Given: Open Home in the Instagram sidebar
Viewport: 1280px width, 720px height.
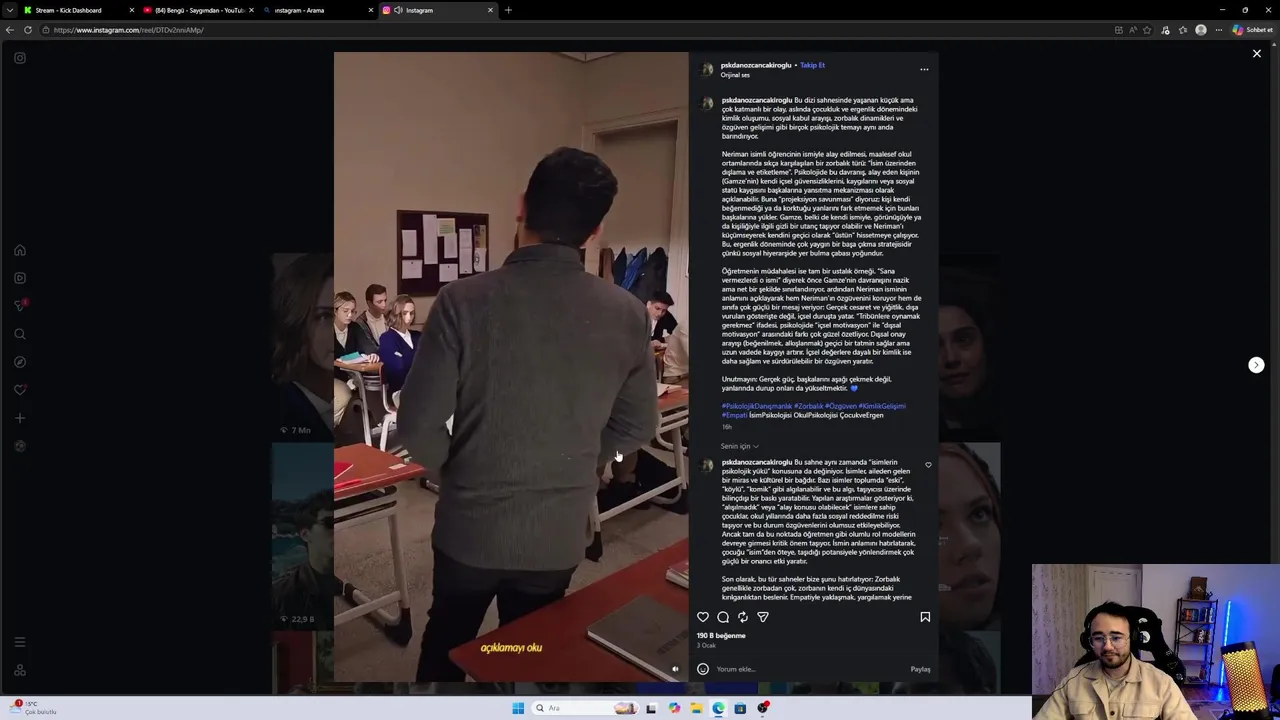Looking at the screenshot, I should (20, 250).
